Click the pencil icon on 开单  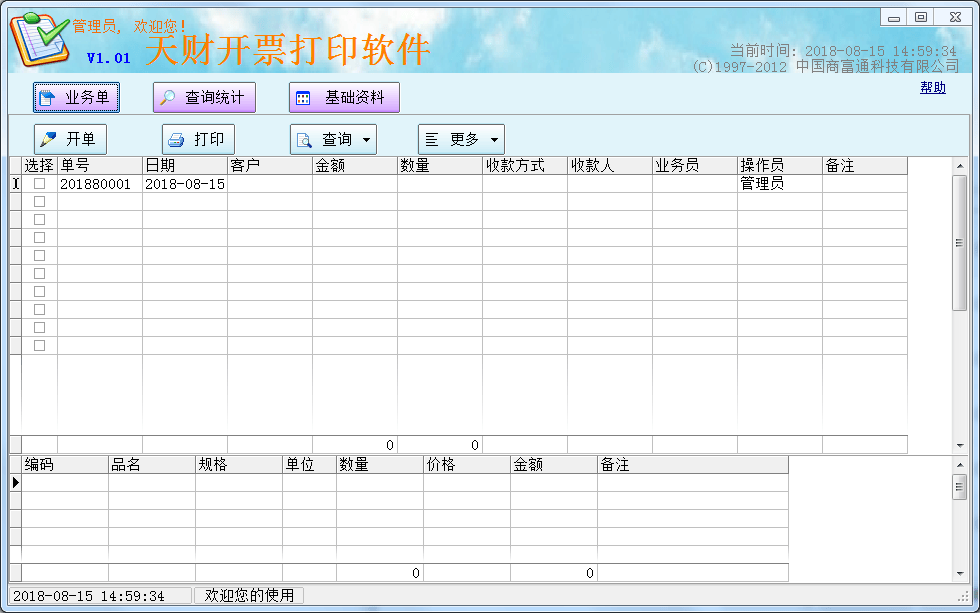click(49, 140)
